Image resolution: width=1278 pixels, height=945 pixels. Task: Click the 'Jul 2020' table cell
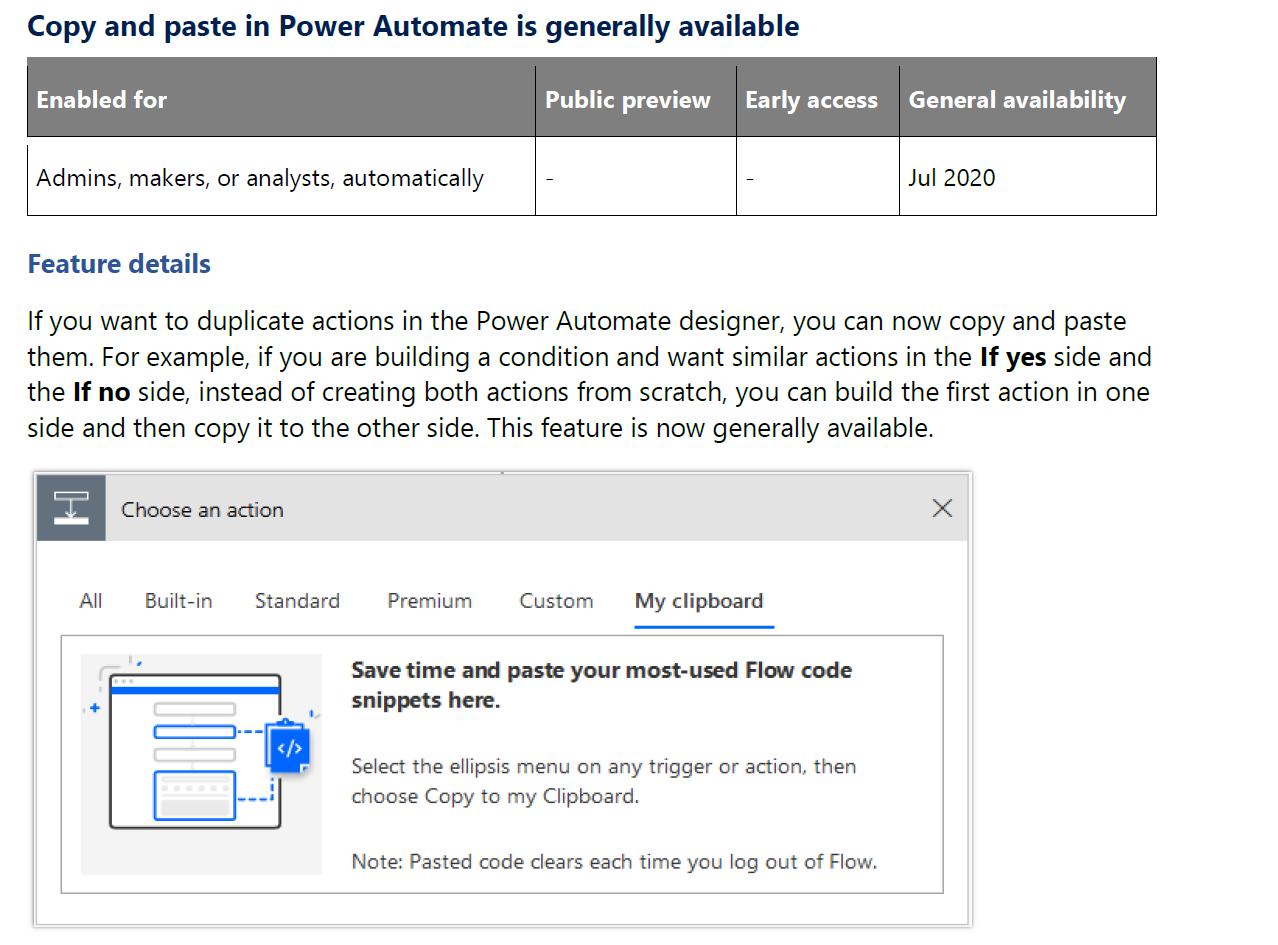pos(1027,176)
